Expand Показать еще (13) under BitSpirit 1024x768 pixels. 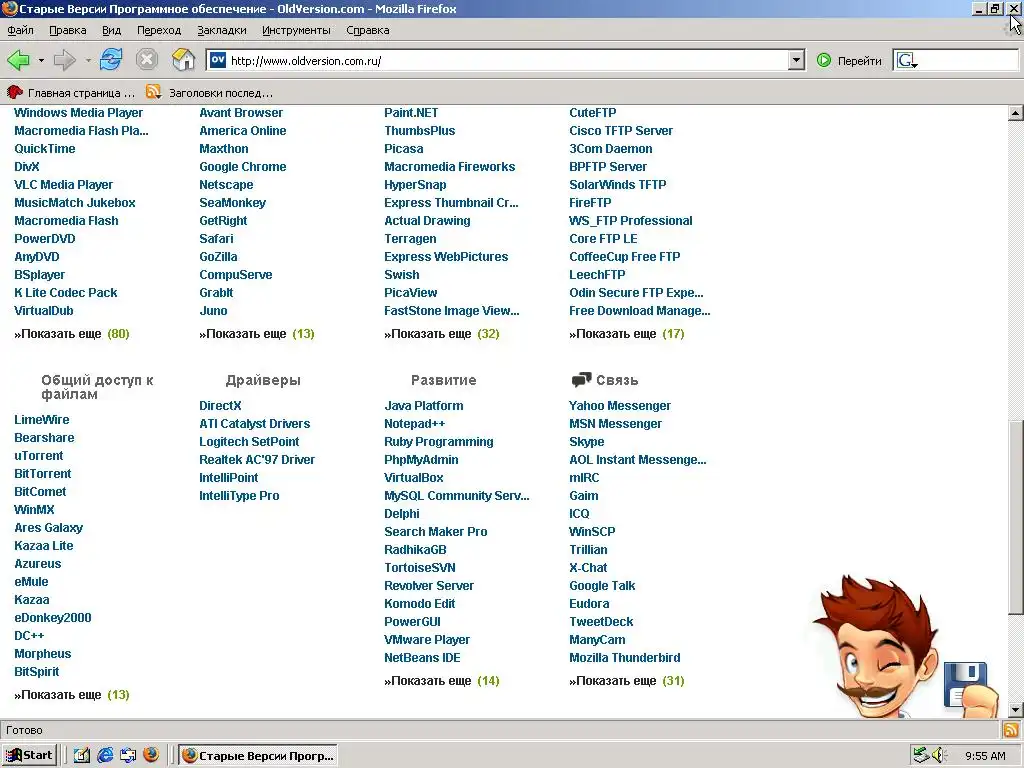tap(72, 694)
